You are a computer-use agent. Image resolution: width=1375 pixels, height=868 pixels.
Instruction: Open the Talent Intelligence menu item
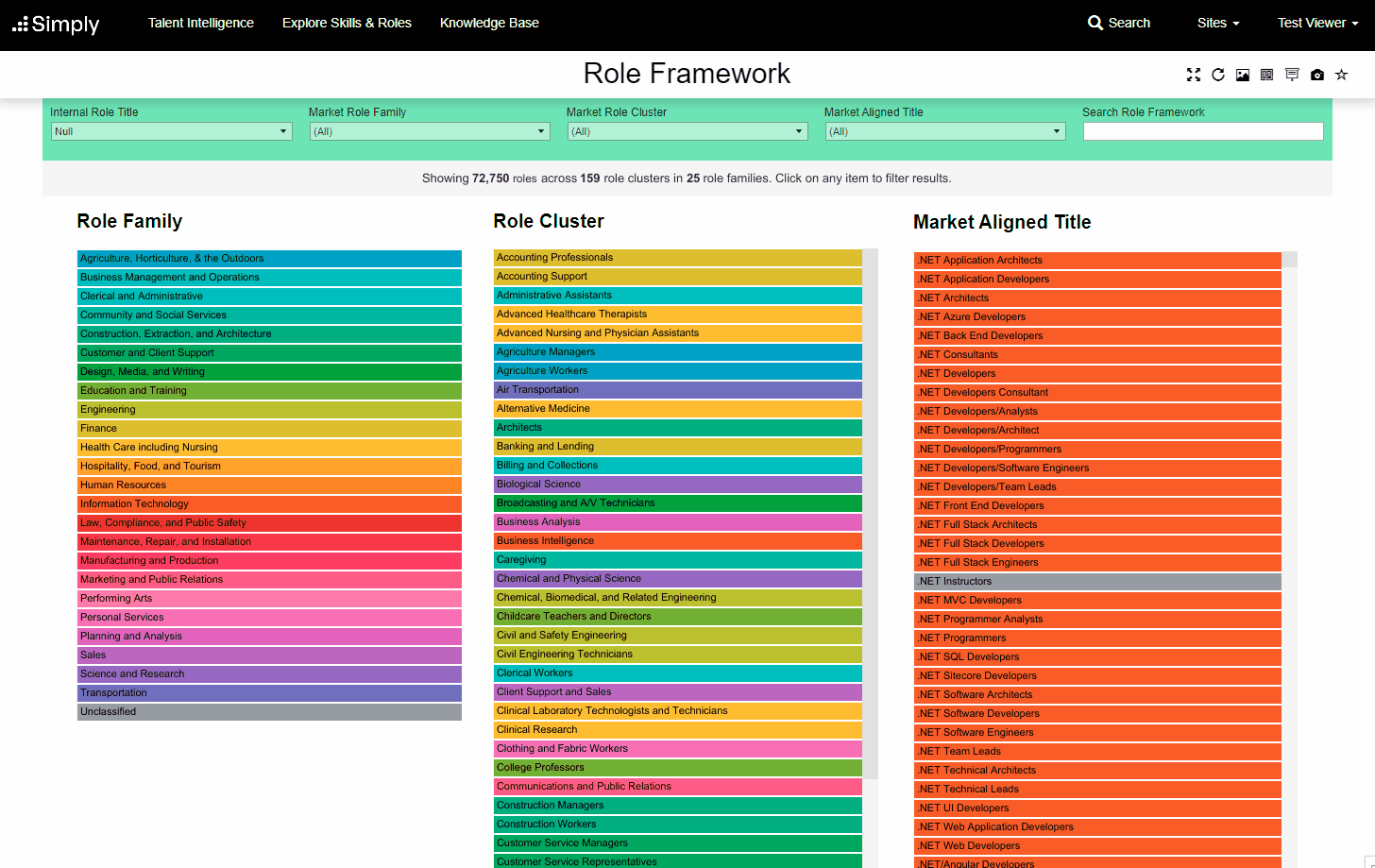201,23
